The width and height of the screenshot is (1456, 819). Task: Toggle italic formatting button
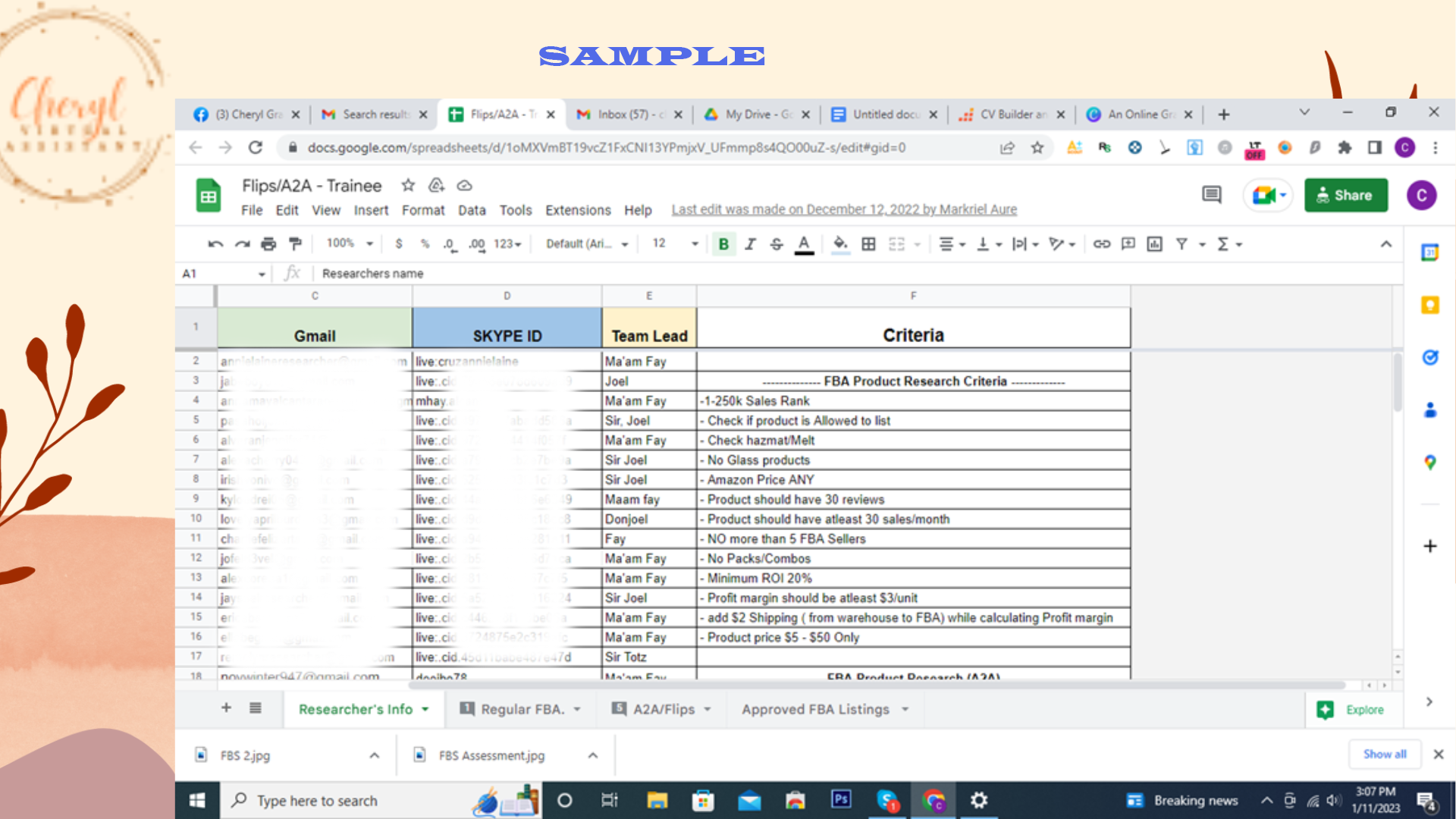(x=750, y=243)
